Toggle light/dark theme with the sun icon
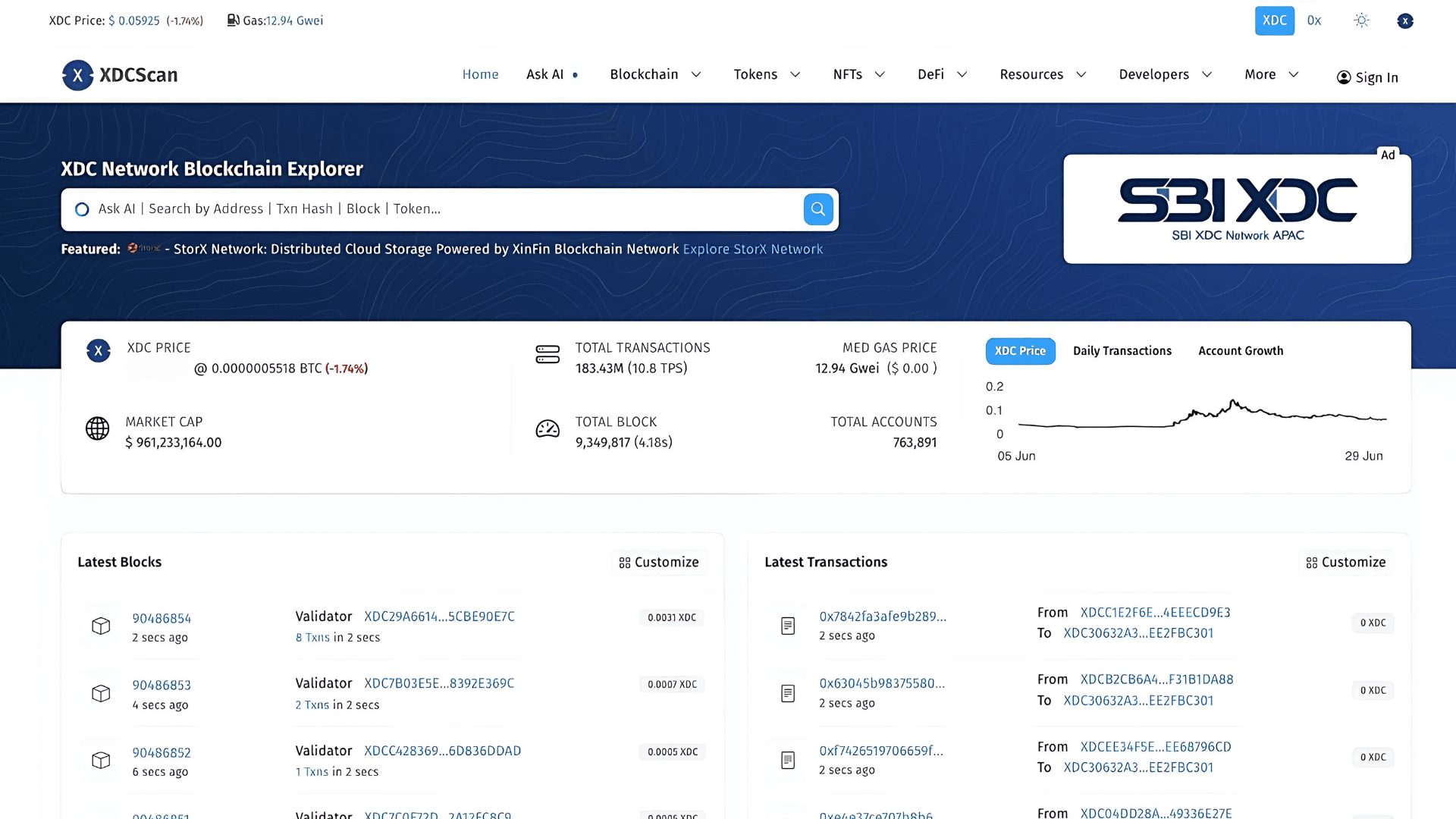This screenshot has width=1456, height=819. [x=1361, y=20]
